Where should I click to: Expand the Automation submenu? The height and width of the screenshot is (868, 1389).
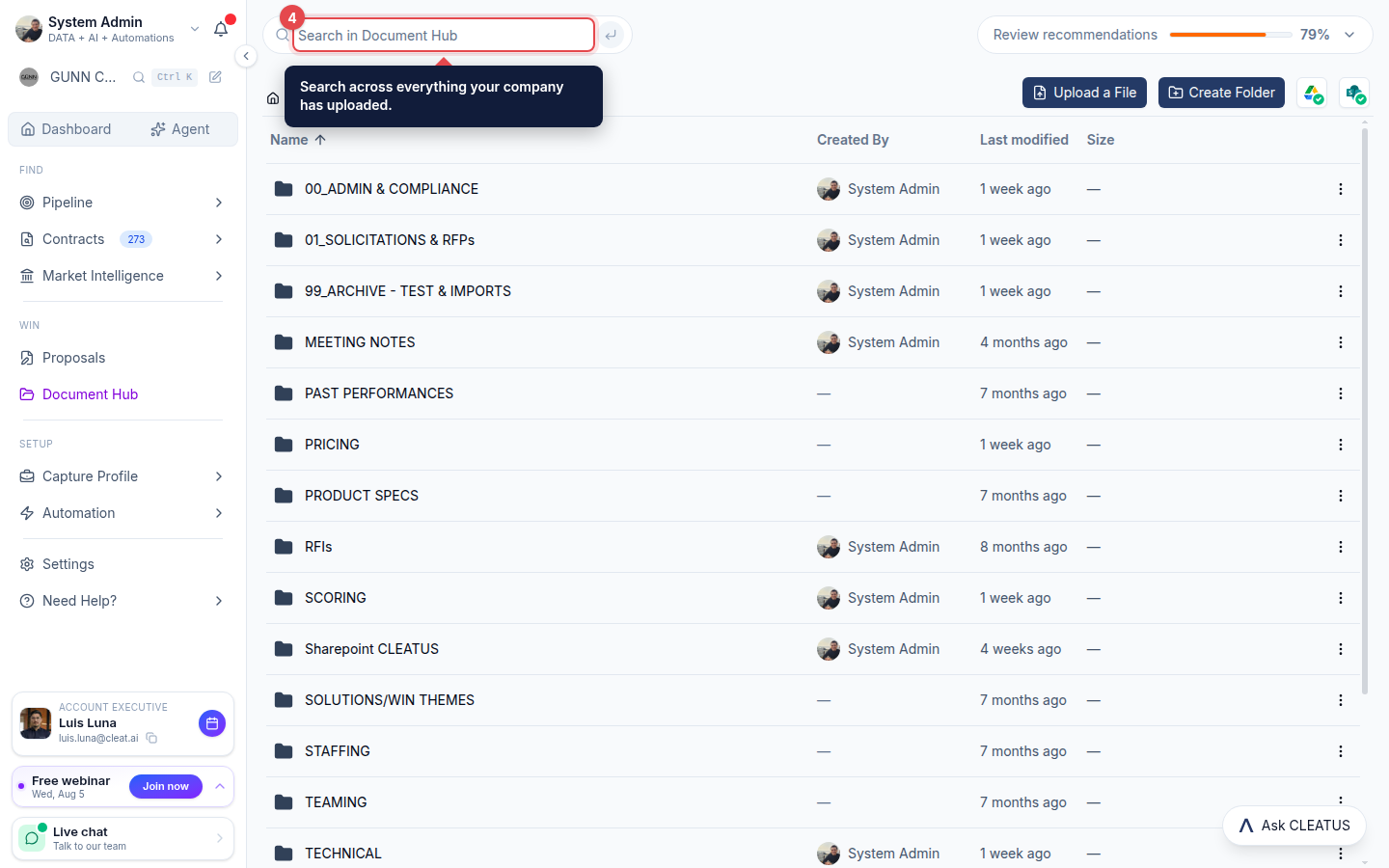click(x=219, y=513)
